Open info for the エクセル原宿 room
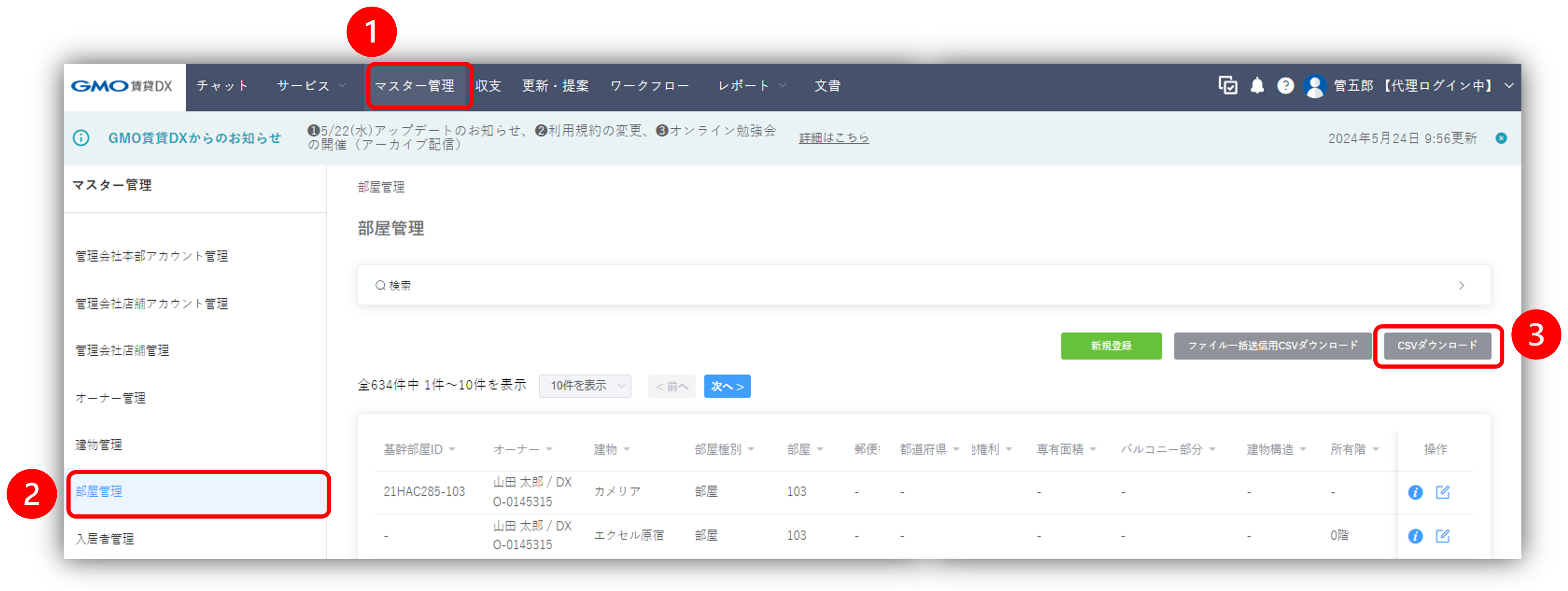 coord(1415,536)
